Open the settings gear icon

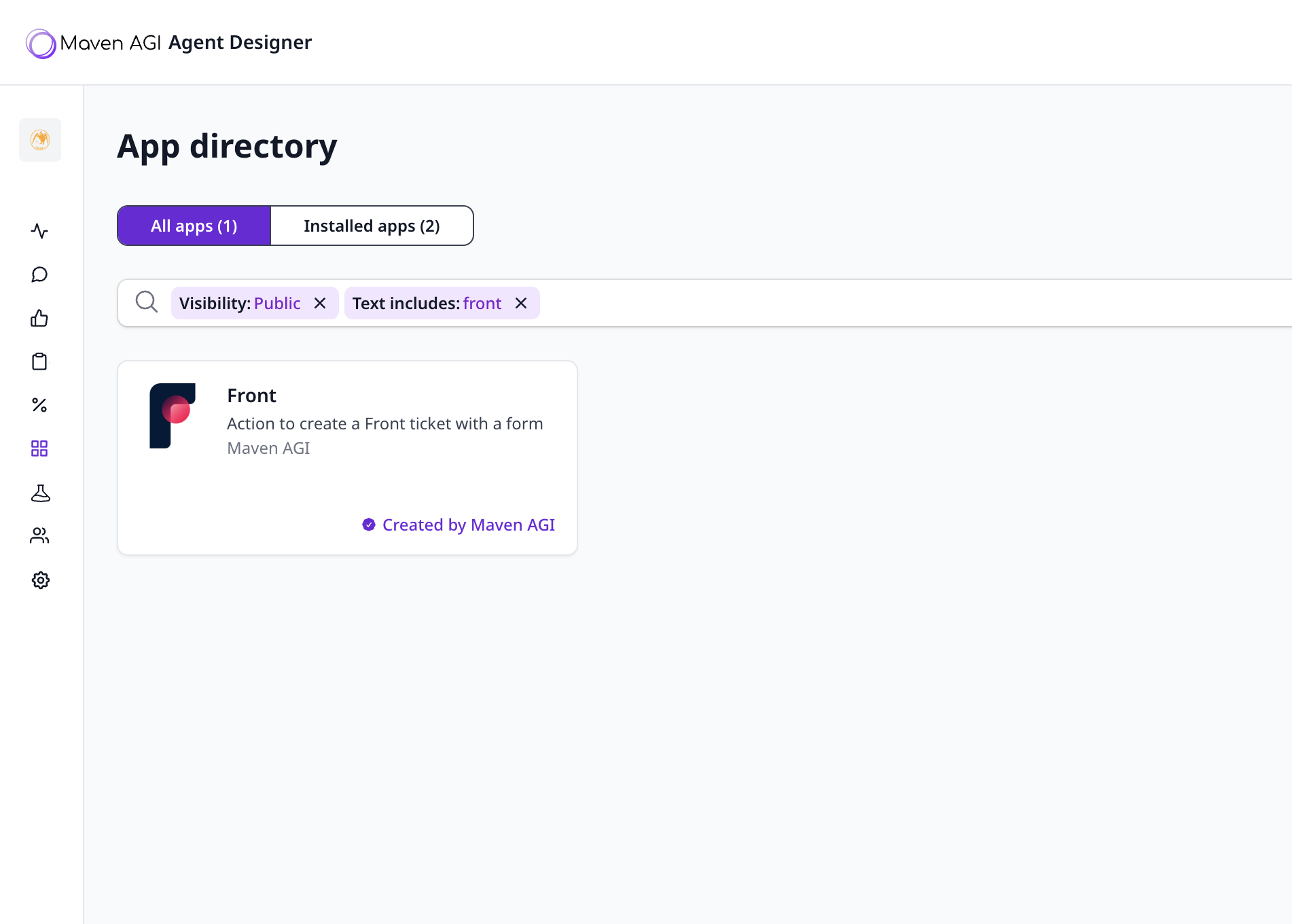pyautogui.click(x=40, y=580)
